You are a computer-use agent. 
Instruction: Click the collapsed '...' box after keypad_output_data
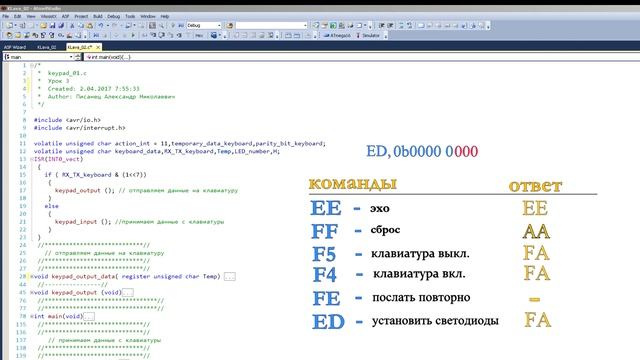coord(230,277)
